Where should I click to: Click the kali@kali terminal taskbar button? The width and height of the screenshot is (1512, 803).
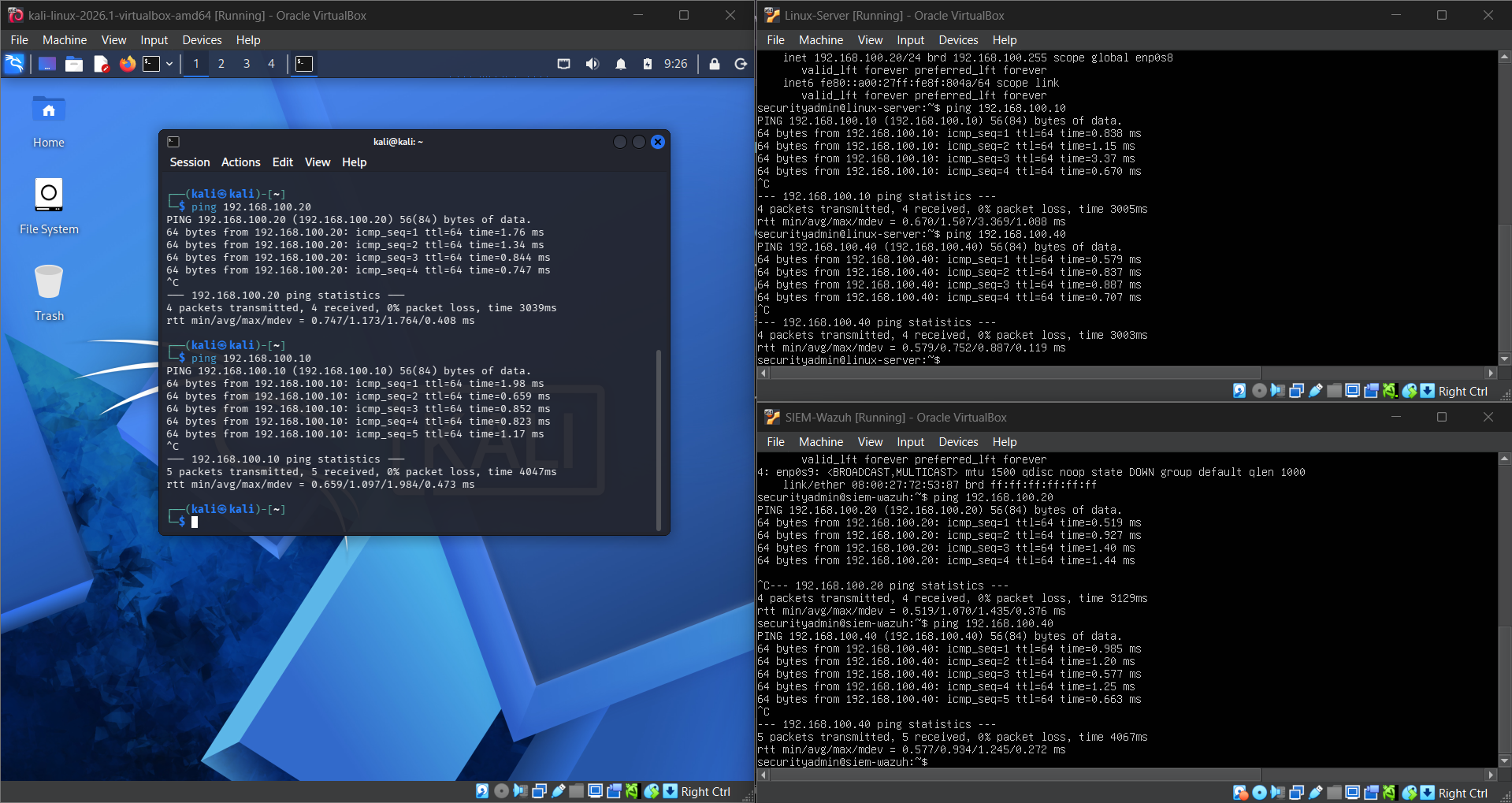click(304, 64)
